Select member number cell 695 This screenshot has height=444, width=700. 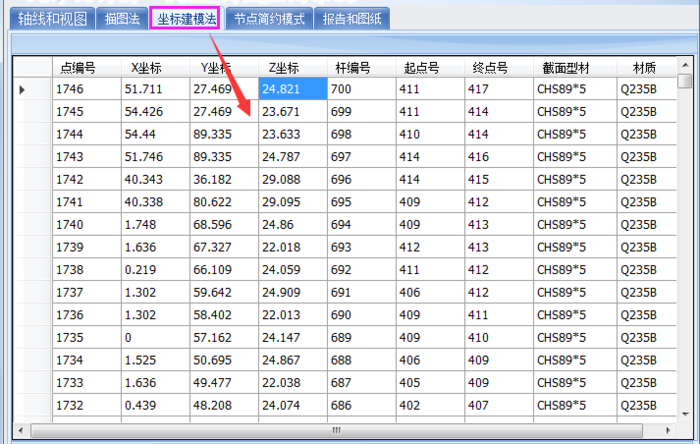(x=362, y=202)
